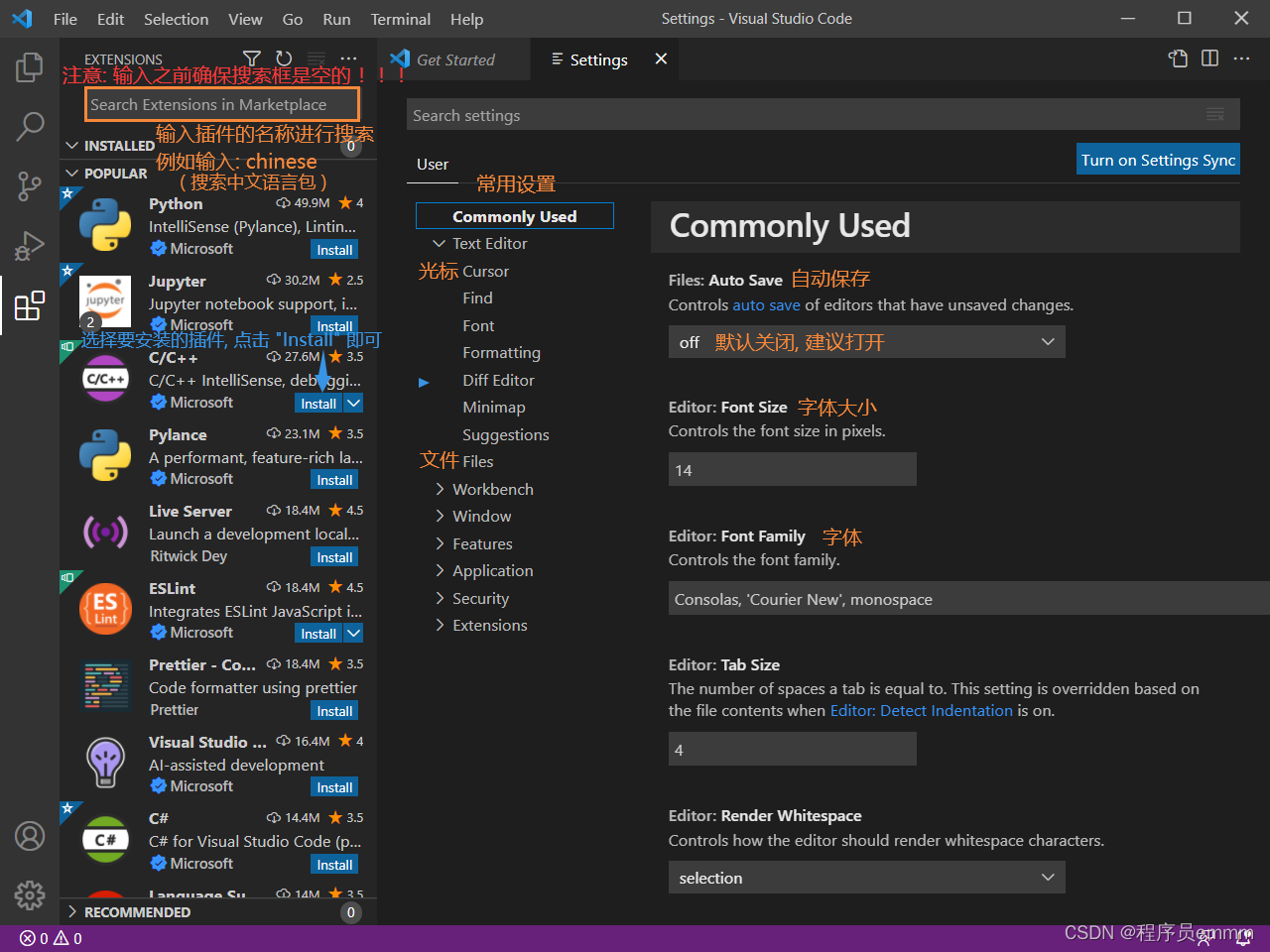Open the Edit menu

click(110, 19)
